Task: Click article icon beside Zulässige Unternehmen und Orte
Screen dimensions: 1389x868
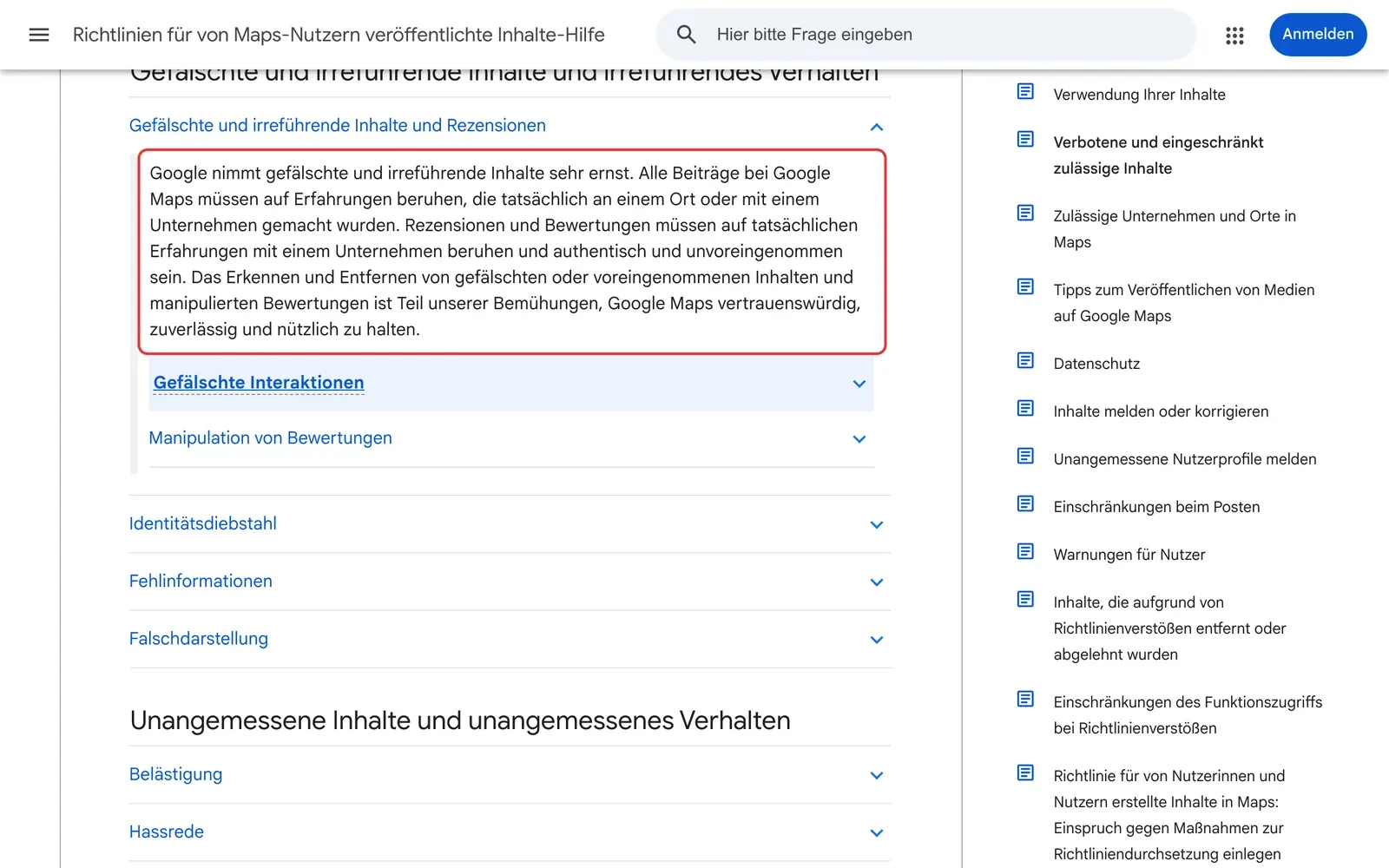Action: coord(1025,213)
